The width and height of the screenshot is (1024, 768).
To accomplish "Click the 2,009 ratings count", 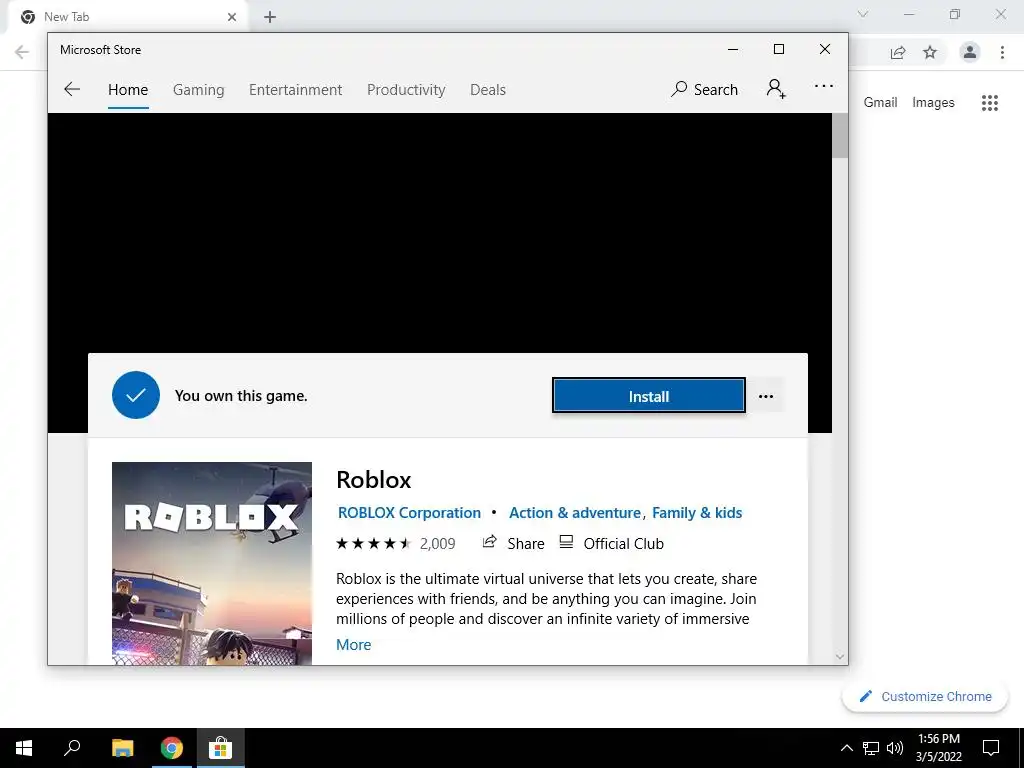I will [x=438, y=543].
